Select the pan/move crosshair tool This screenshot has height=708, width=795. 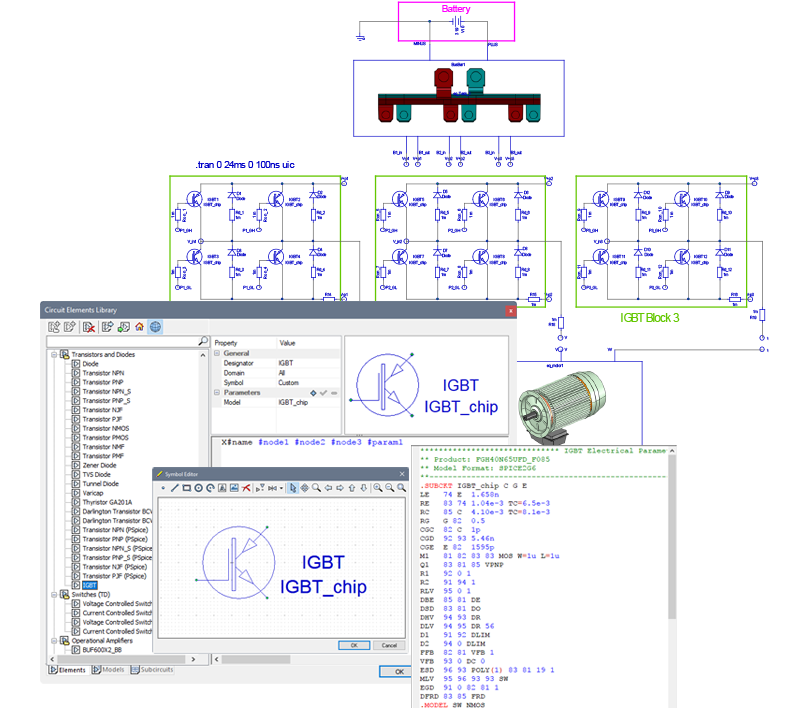coord(305,488)
